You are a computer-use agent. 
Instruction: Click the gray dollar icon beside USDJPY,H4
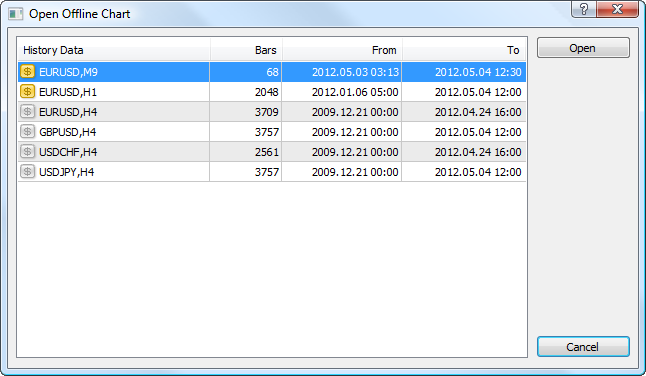coord(27,172)
